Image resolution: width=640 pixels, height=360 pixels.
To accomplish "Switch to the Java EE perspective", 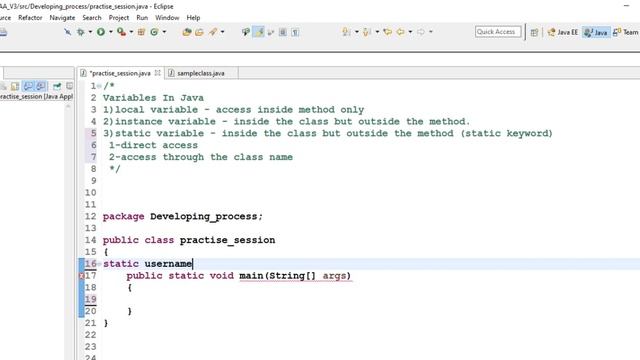I will click(563, 32).
